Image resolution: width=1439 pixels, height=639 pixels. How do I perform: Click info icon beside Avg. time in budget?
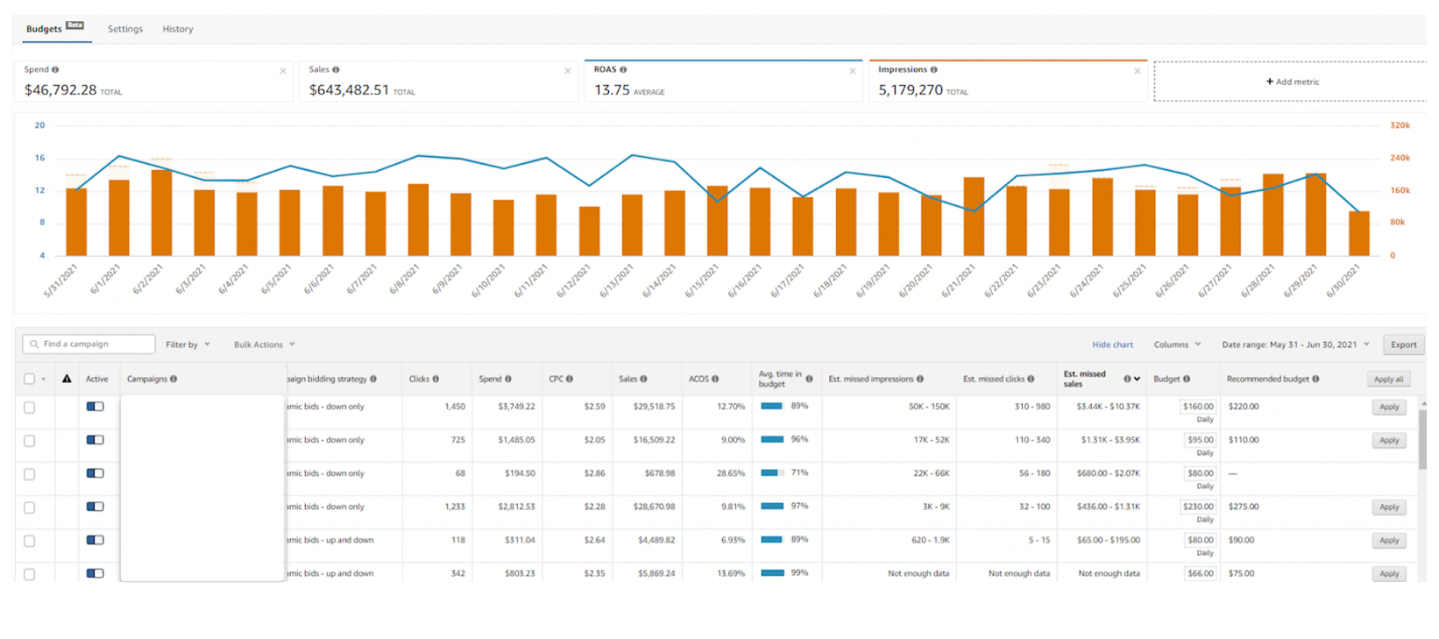coord(810,379)
